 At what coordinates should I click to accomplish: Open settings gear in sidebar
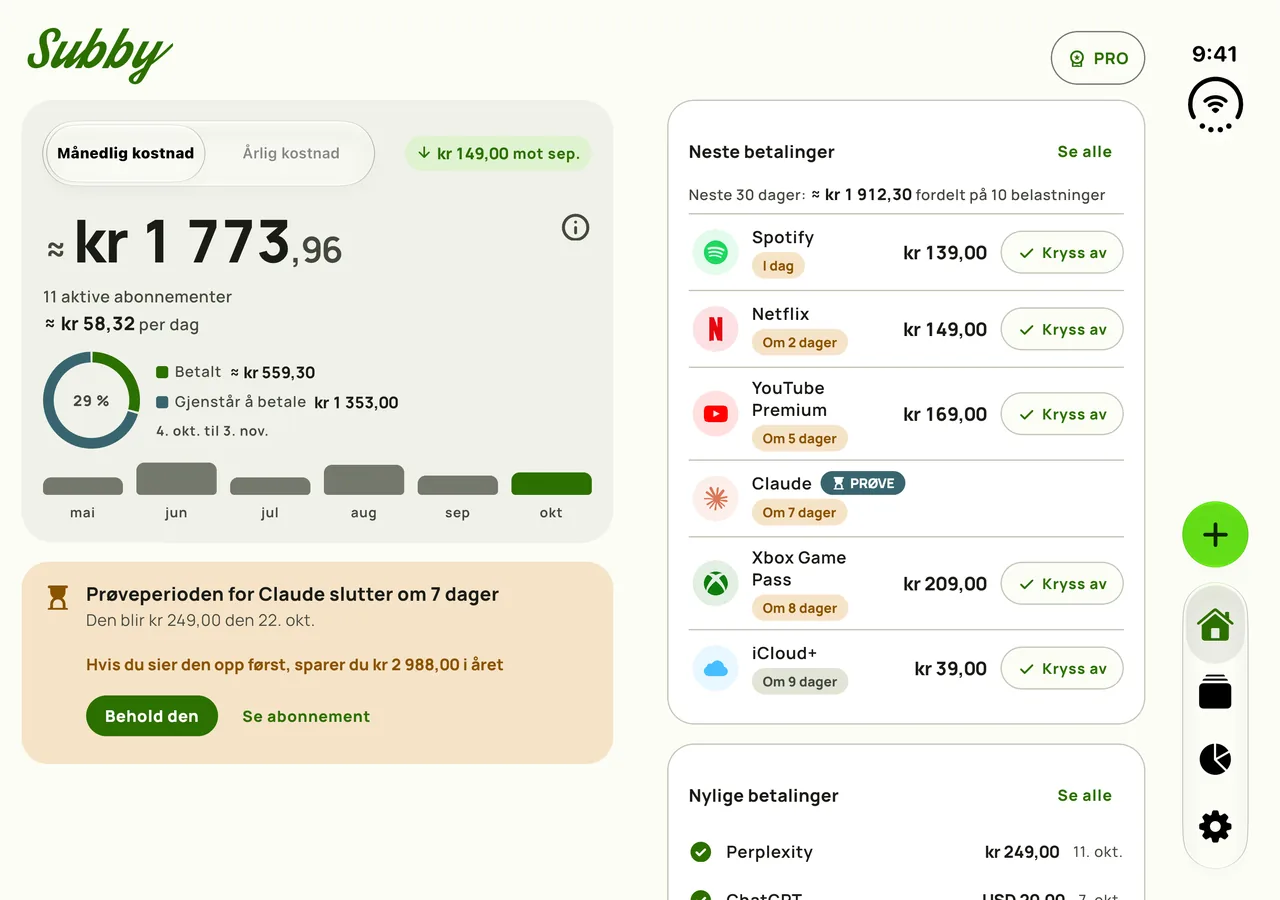click(x=1215, y=827)
